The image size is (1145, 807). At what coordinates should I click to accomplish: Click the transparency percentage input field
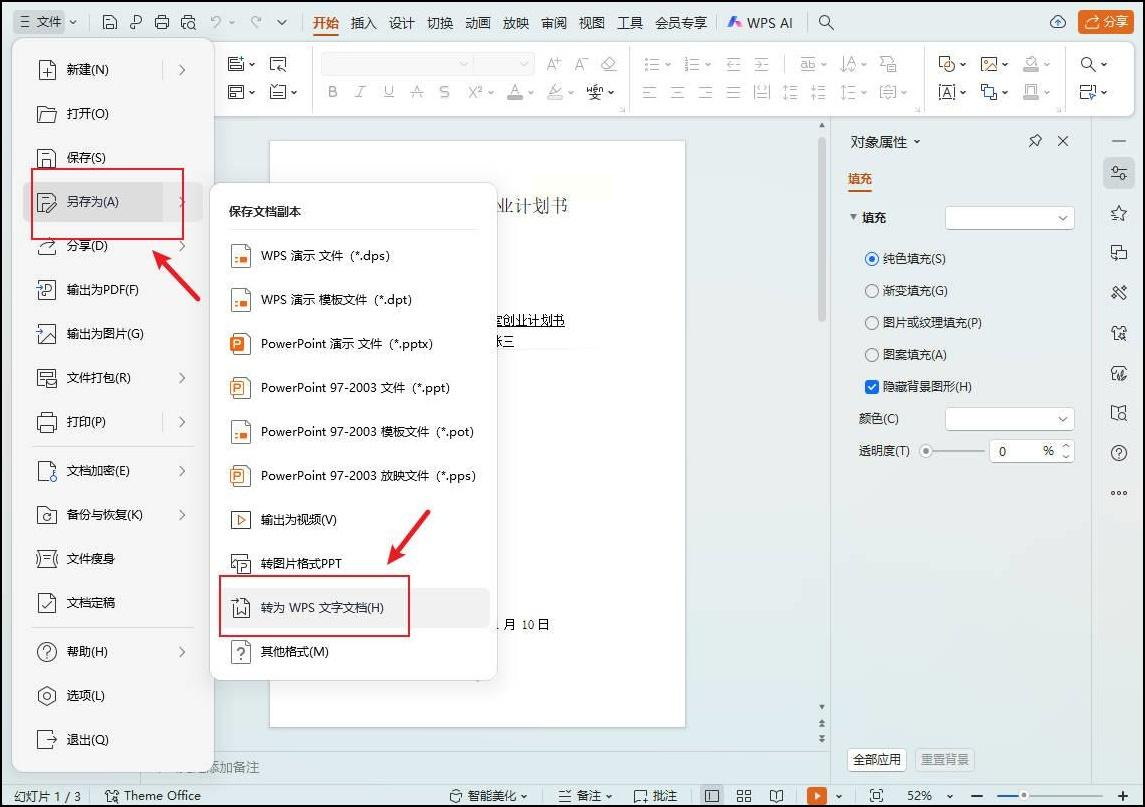(1022, 451)
